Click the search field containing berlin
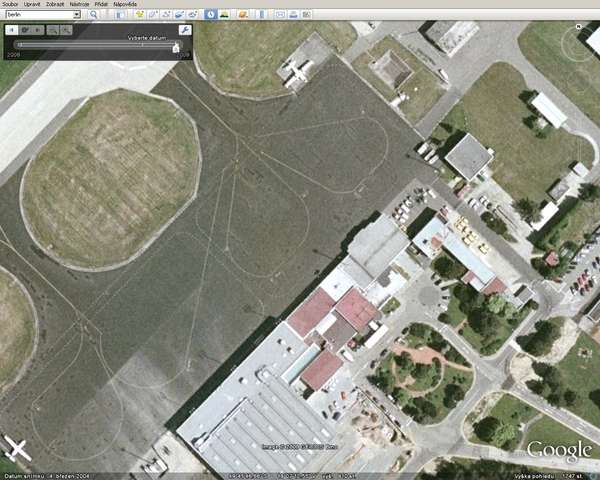The width and height of the screenshot is (600, 480). (38, 15)
